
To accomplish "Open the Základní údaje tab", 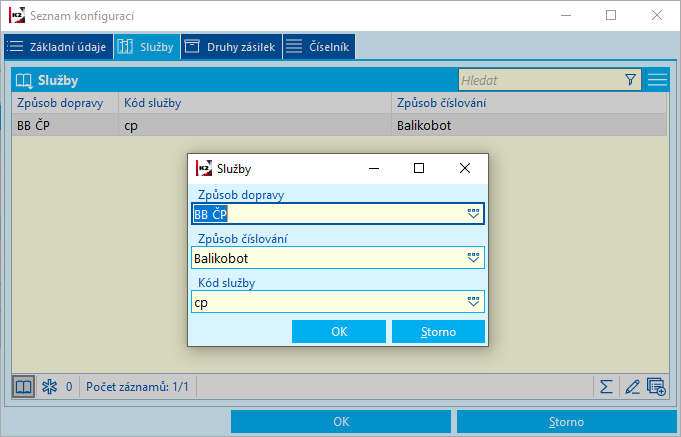I will [x=59, y=46].
